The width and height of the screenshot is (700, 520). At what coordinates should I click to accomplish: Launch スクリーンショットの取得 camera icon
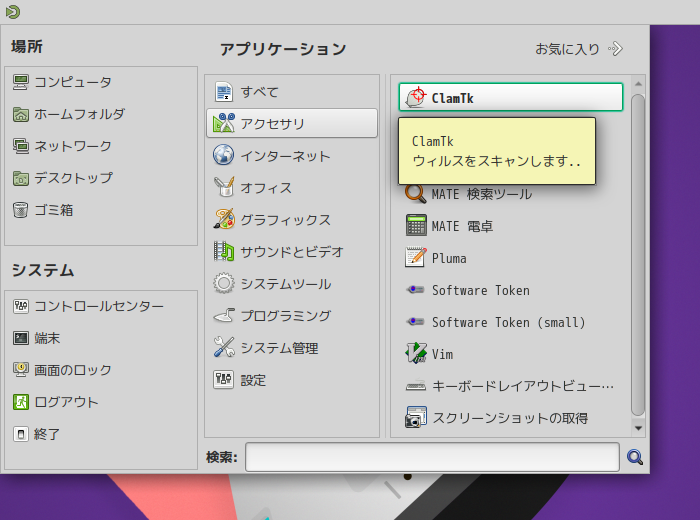[x=416, y=417]
